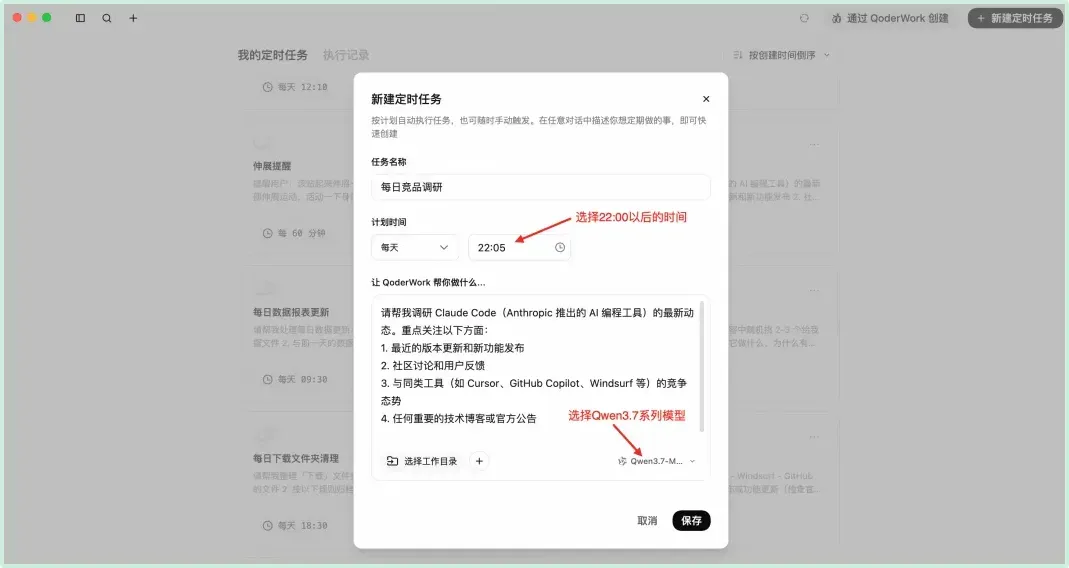Viewport: 1069px width, 568px height.
Task: Click the clock icon beside 每 60 分钟
Action: click(267, 233)
